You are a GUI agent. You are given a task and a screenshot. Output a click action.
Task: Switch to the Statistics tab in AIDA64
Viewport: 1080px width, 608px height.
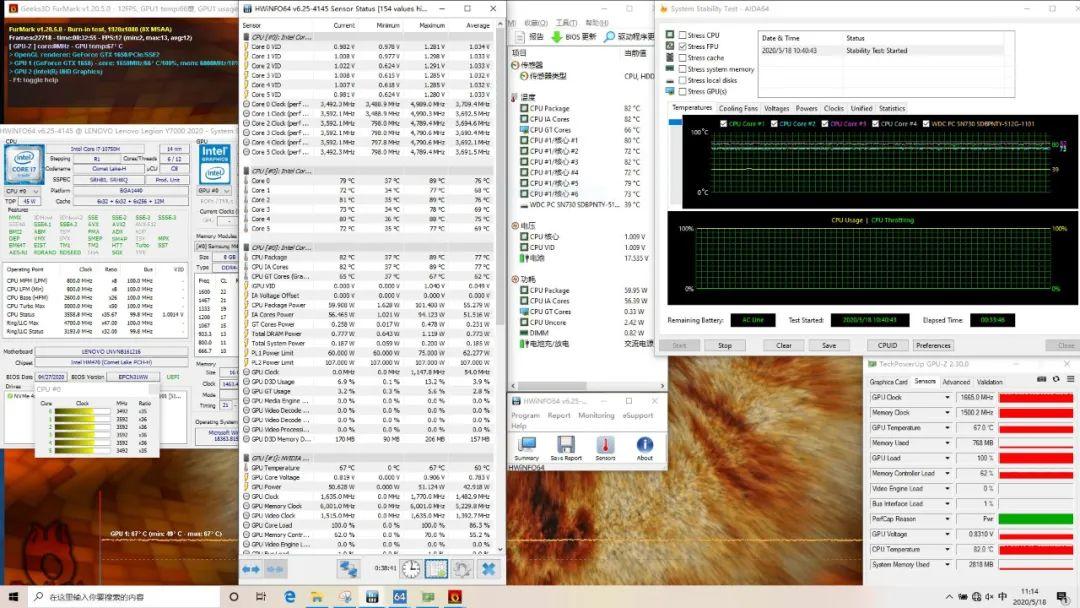pyautogui.click(x=891, y=108)
